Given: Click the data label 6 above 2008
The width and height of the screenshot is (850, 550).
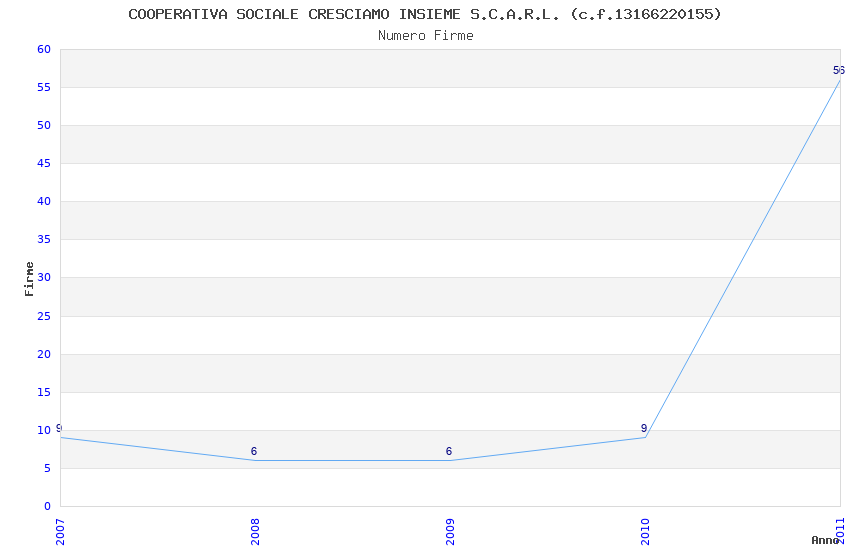Looking at the screenshot, I should [x=254, y=451].
